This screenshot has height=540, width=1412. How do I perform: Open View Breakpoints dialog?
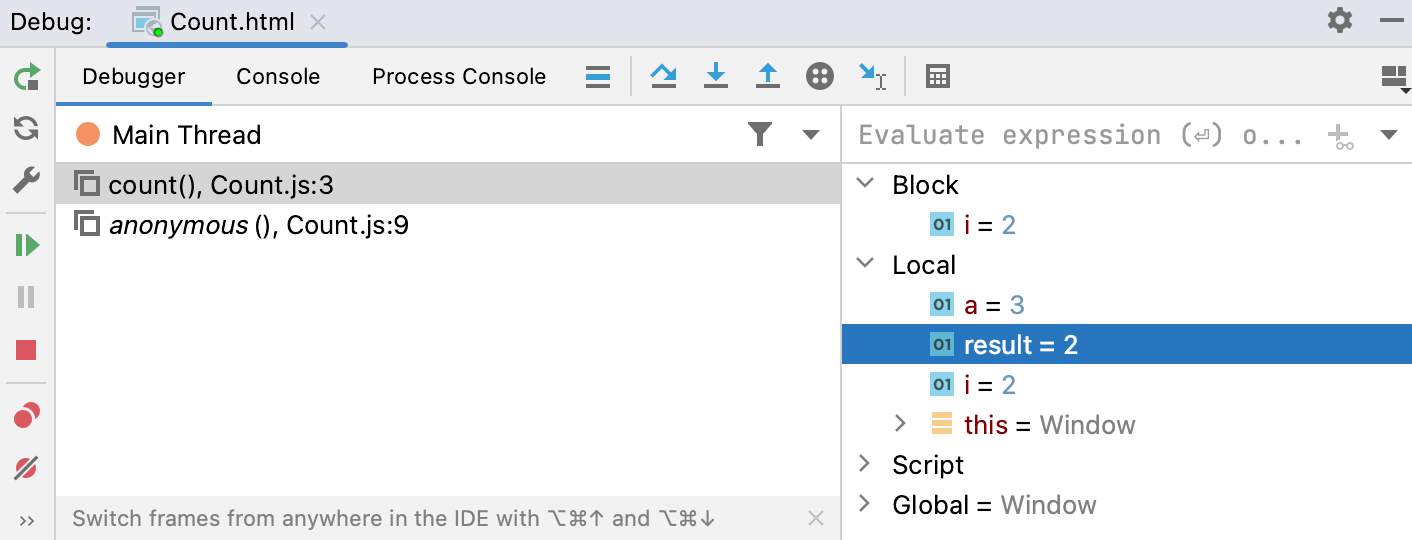(x=27, y=415)
